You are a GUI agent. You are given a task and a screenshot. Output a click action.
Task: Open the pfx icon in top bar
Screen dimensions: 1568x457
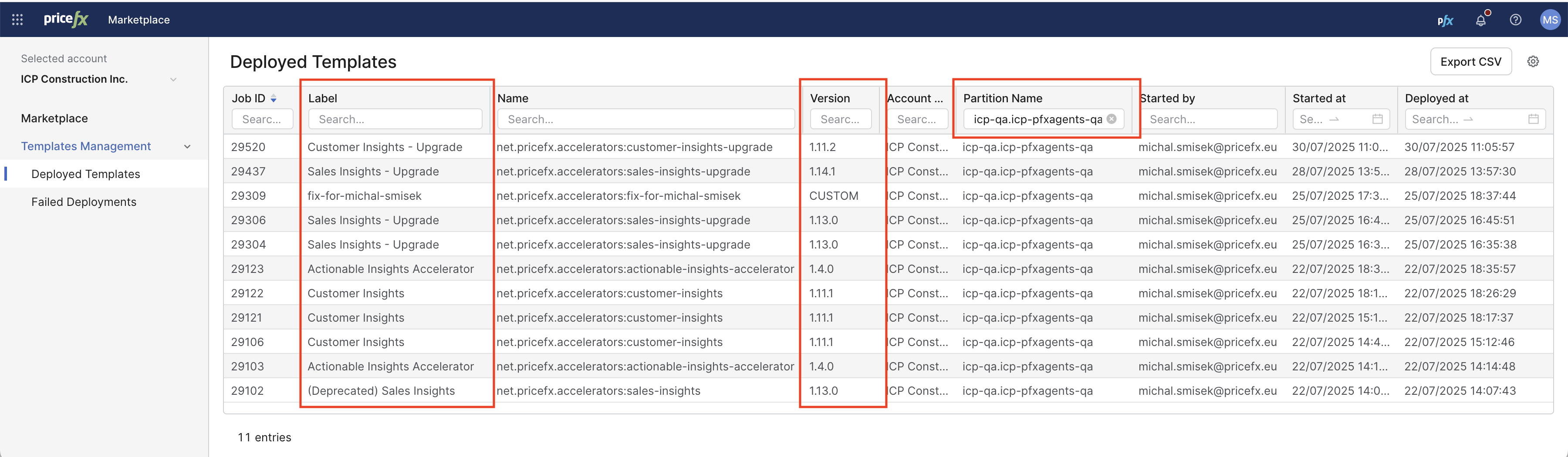[1445, 20]
